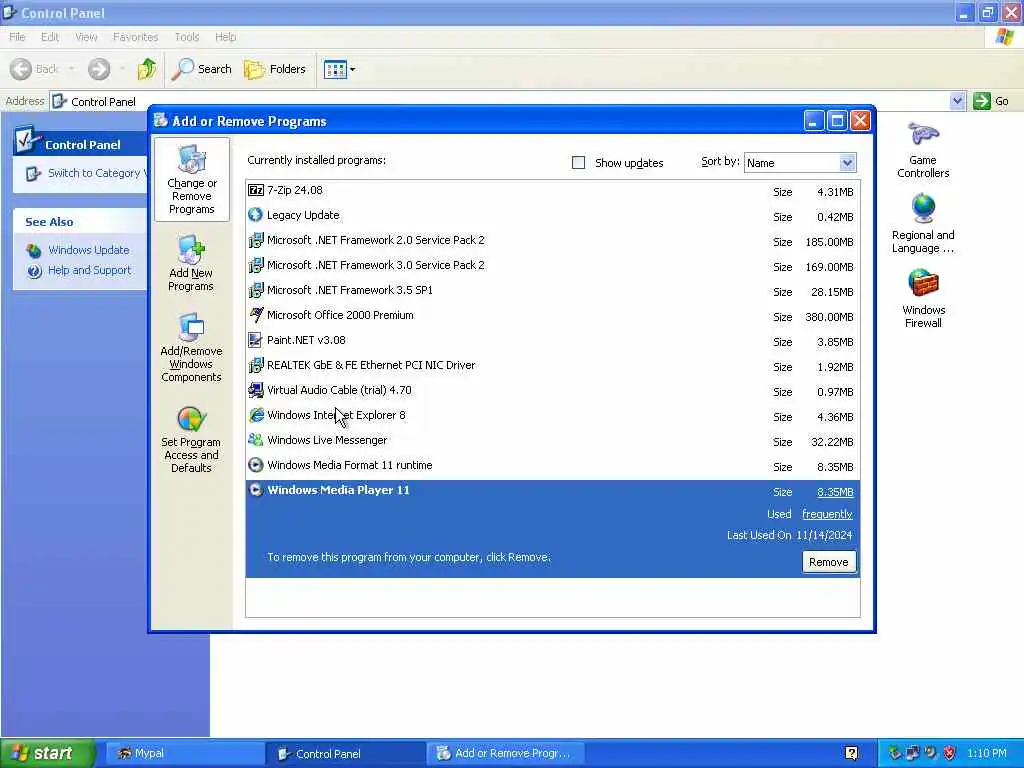
Task: Click the Windows Media Format 11 runtime icon
Action: pos(256,465)
